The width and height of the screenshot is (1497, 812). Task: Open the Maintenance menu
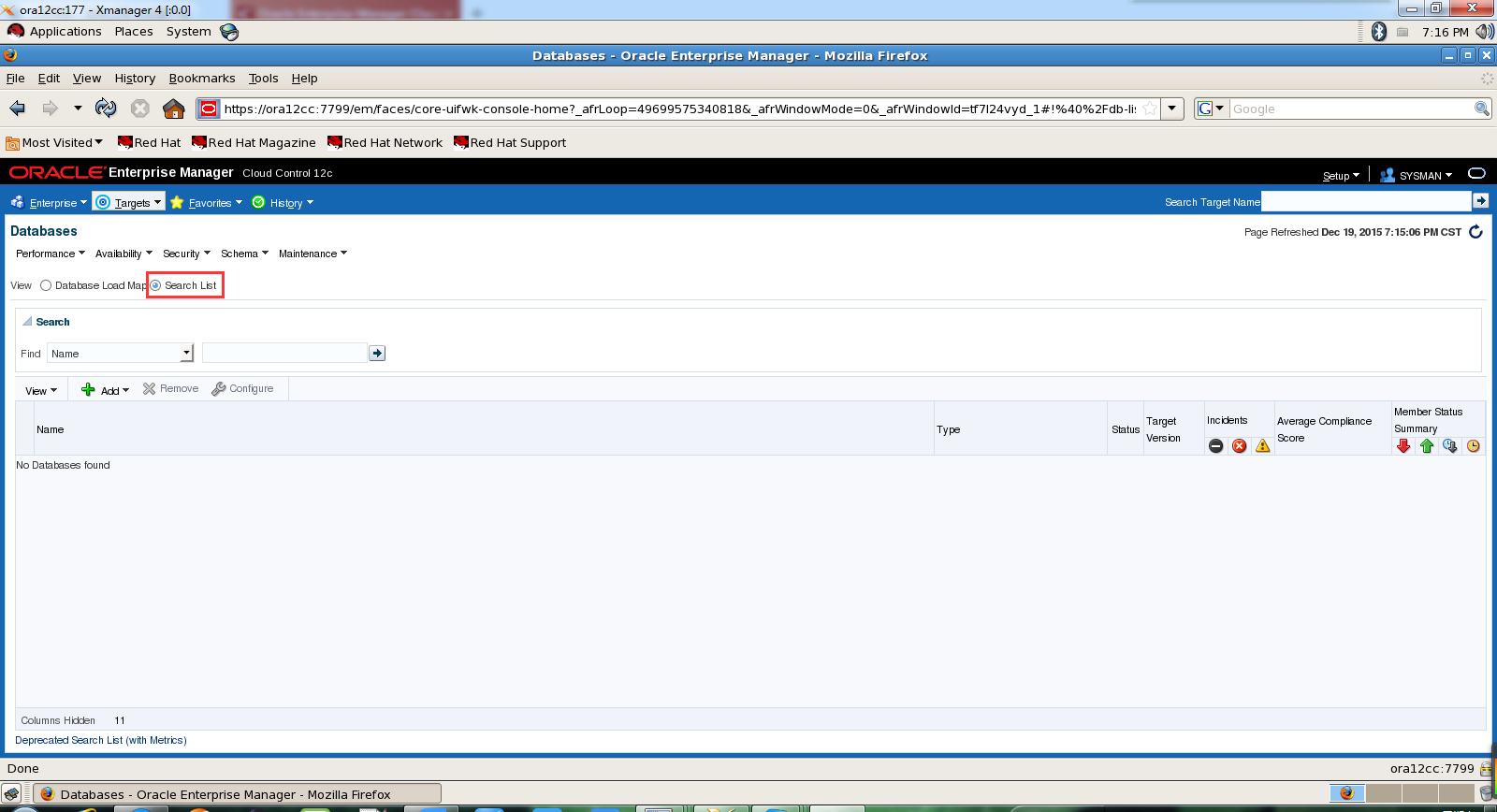312,254
